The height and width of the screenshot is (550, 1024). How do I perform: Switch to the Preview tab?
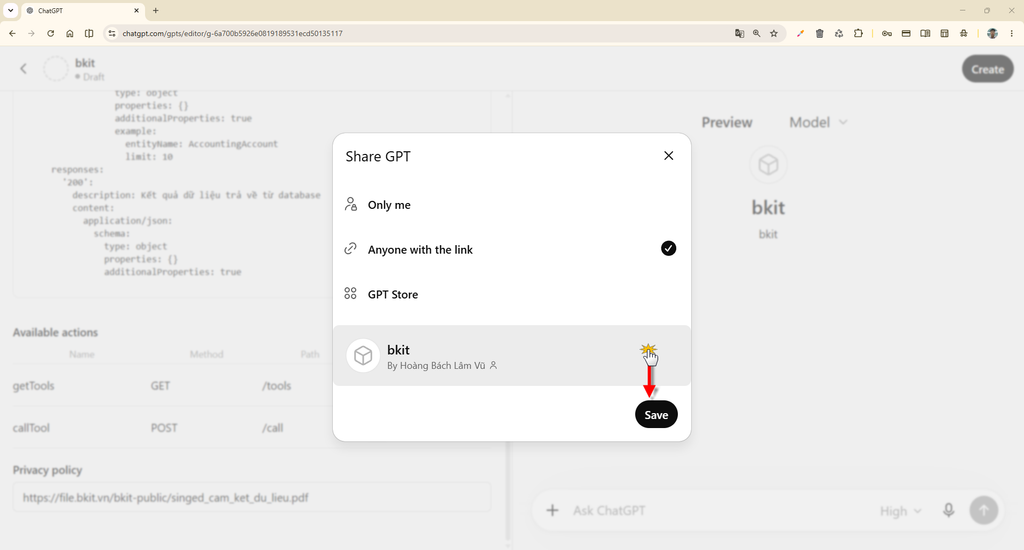[x=727, y=122]
